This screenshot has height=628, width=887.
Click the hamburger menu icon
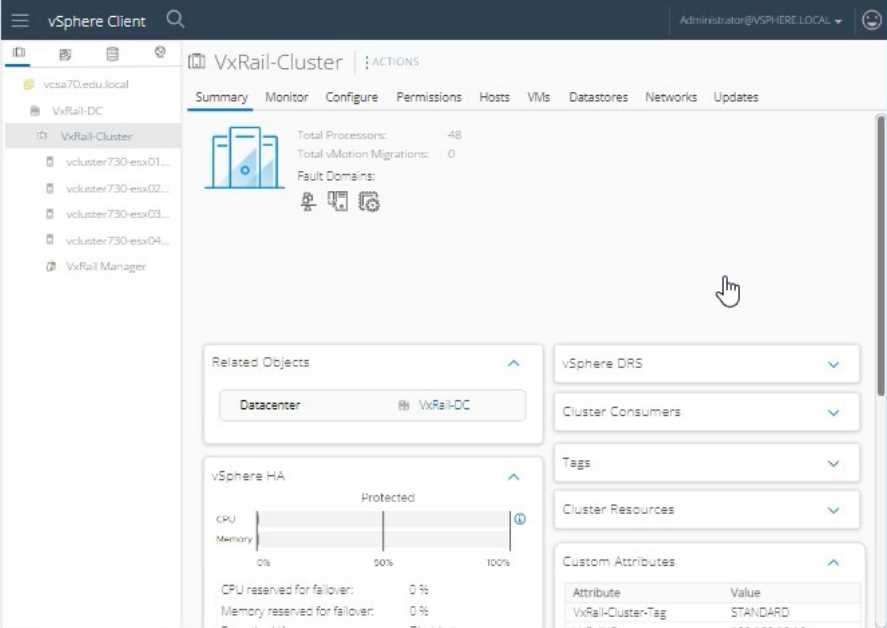pyautogui.click(x=20, y=20)
